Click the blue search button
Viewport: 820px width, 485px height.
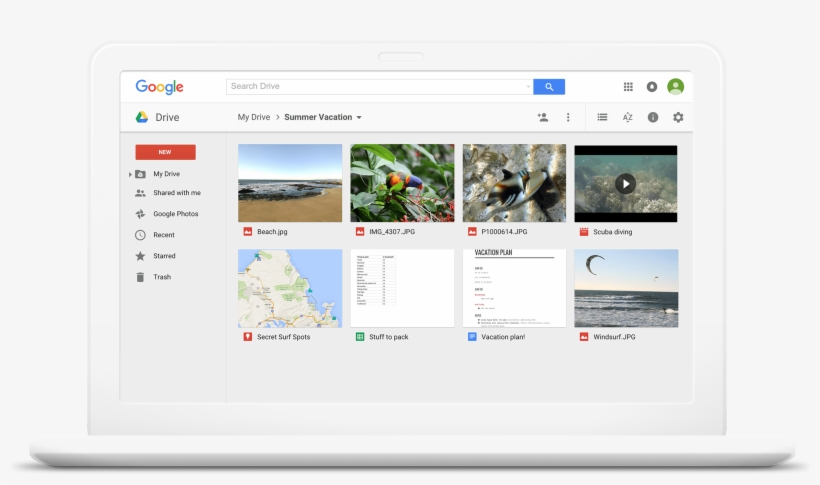pos(549,87)
